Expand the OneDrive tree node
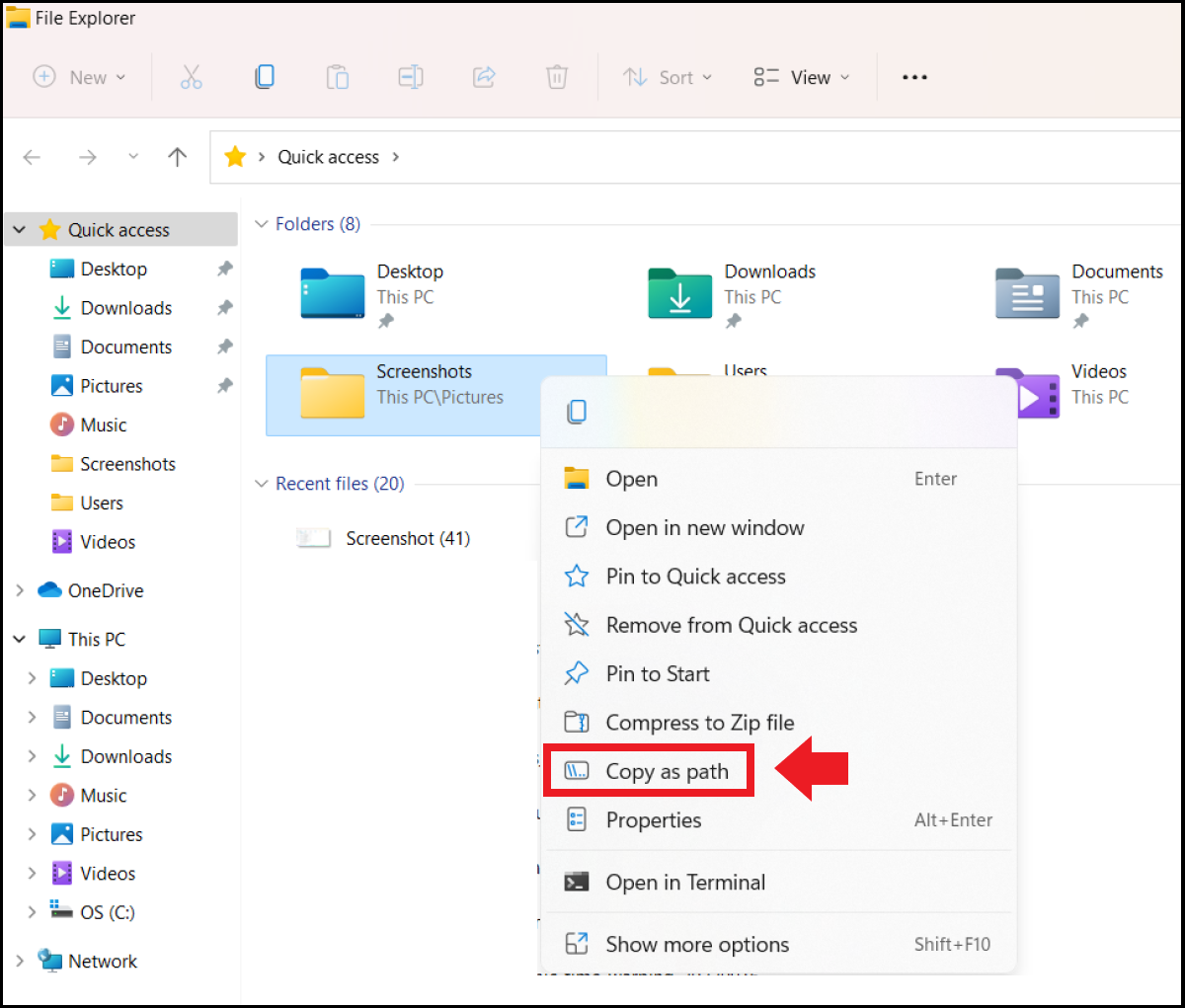 (x=20, y=590)
